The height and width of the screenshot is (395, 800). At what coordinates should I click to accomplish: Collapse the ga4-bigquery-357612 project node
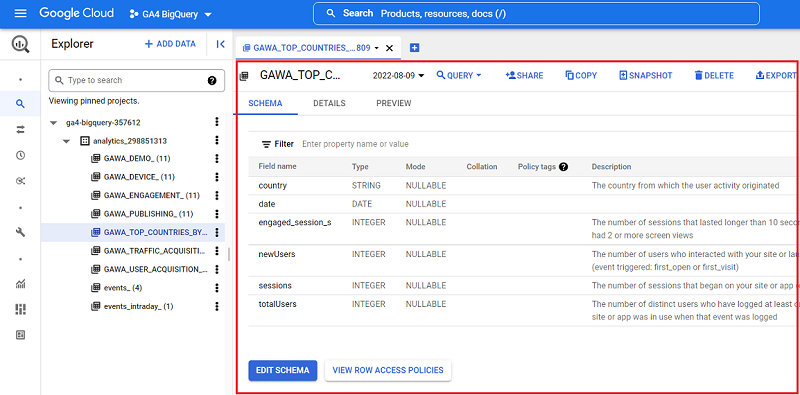54,123
